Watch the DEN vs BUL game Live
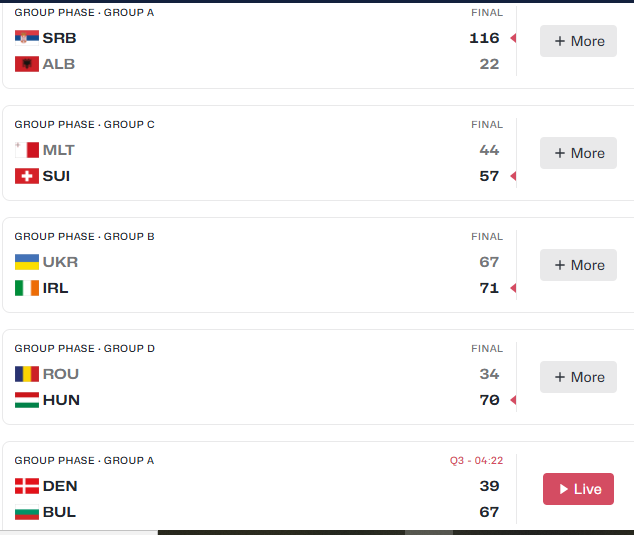The height and width of the screenshot is (535, 634). 578,489
